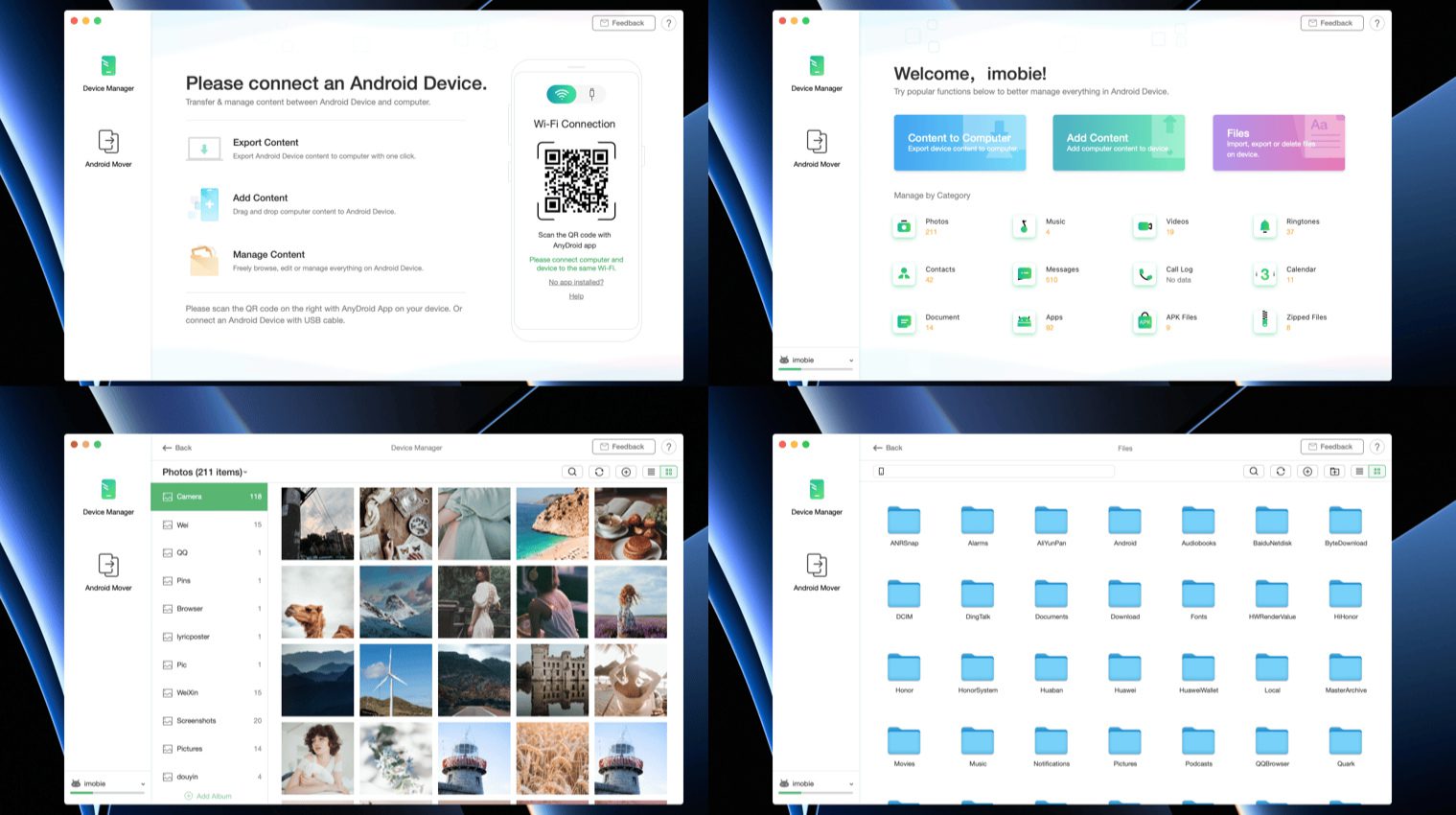The height and width of the screenshot is (815, 1456).
Task: Select the Wei album in Photos window
Action: 209,524
